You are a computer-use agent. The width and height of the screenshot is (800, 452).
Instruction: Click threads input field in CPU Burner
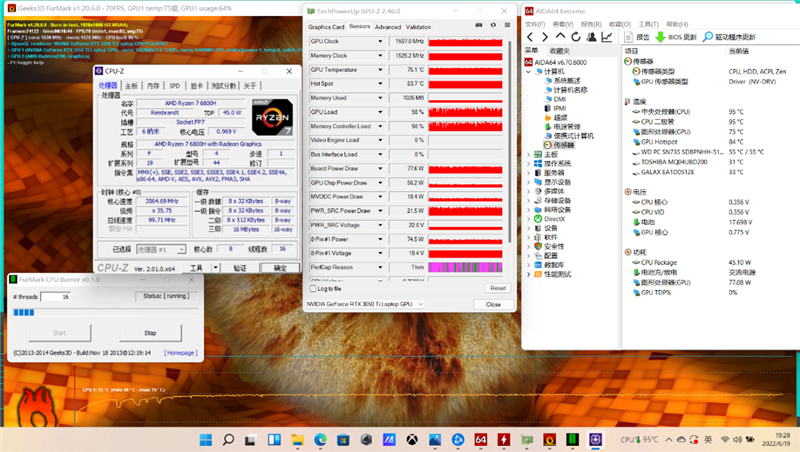(x=56, y=296)
